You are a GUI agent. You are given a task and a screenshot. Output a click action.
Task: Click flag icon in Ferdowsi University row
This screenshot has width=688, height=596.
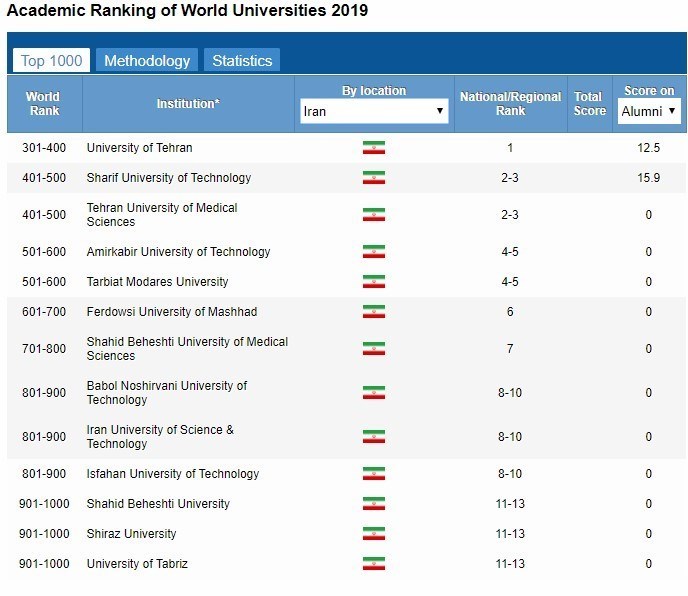373,312
